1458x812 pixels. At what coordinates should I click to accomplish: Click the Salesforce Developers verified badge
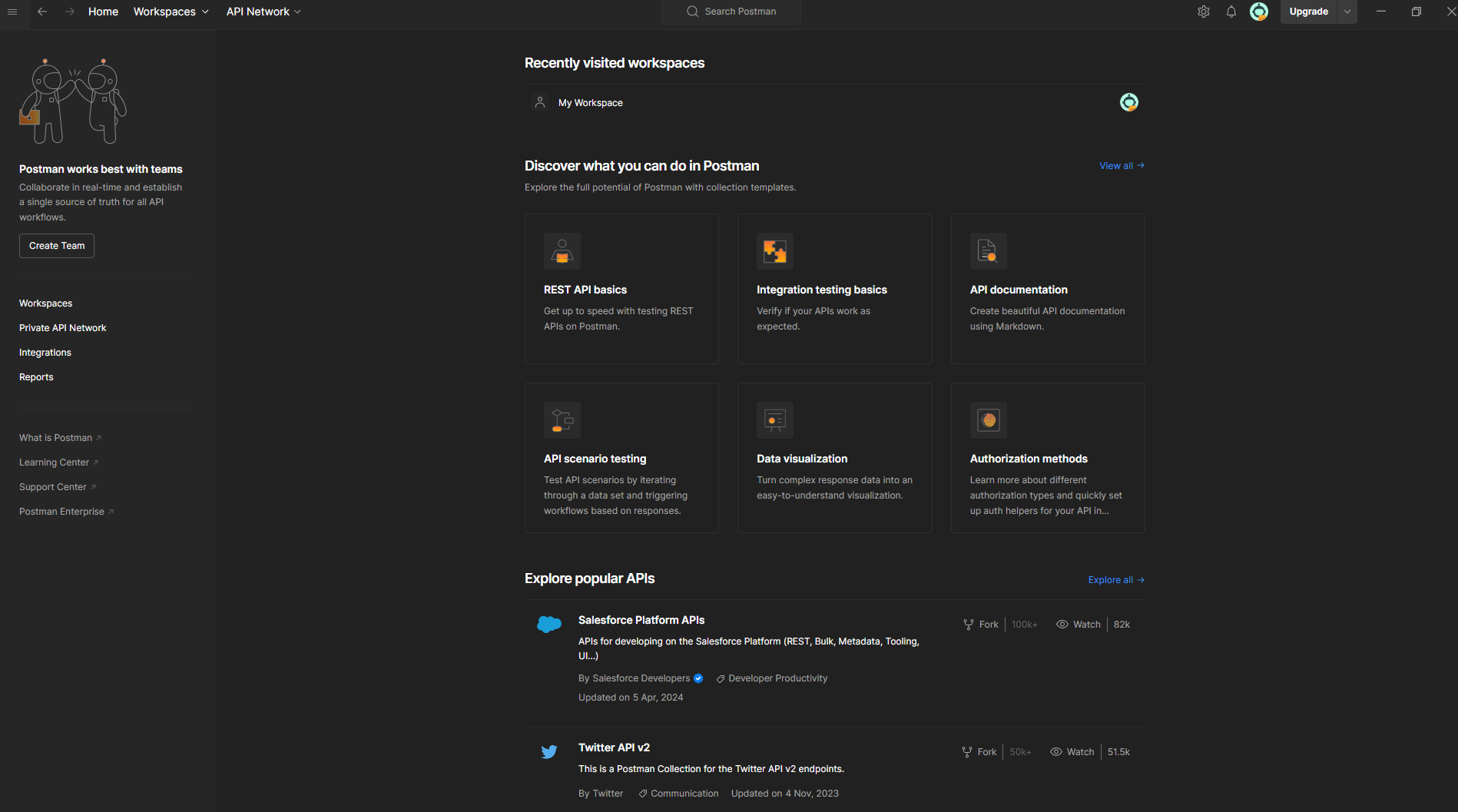pyautogui.click(x=698, y=678)
